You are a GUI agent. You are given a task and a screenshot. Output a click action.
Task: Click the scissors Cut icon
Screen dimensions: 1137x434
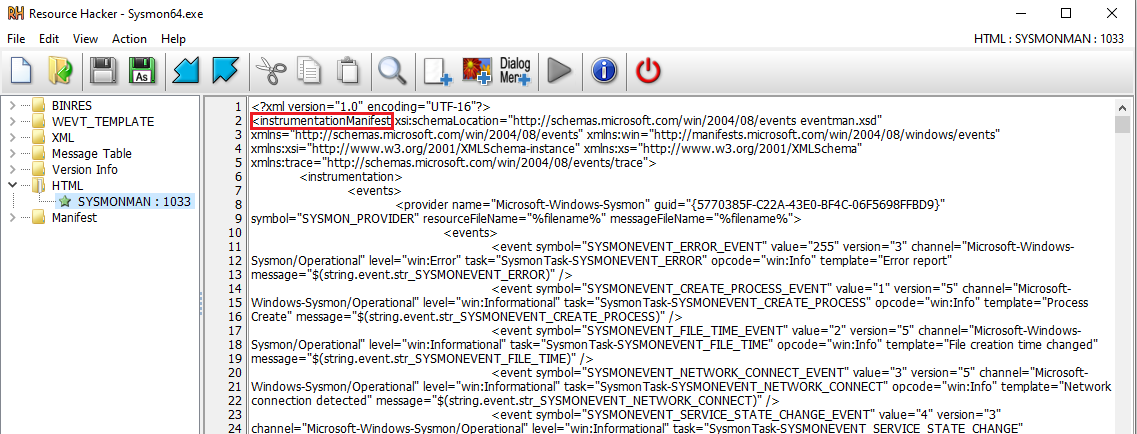(x=270, y=70)
